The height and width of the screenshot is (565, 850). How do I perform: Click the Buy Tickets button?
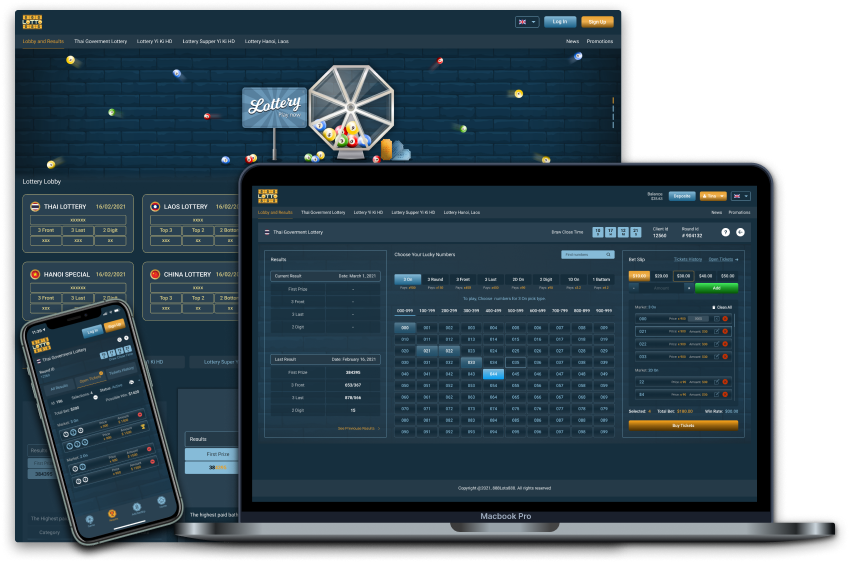pyautogui.click(x=683, y=425)
